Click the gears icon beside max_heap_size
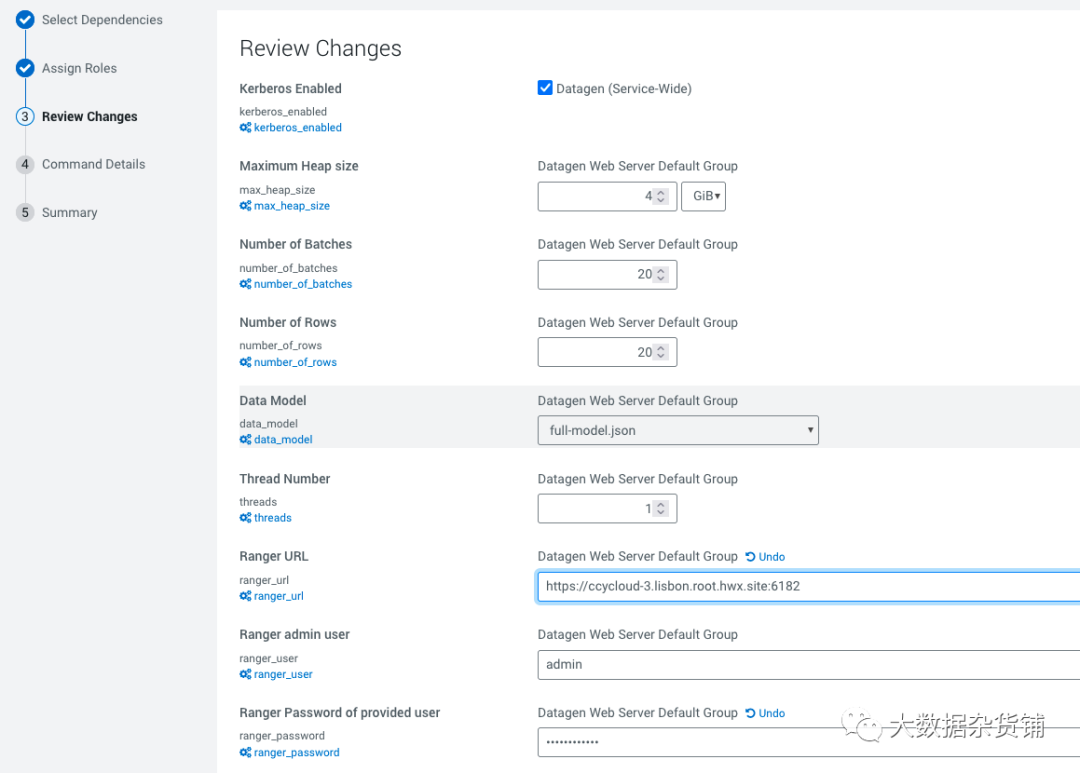This screenshot has width=1080, height=773. click(245, 206)
